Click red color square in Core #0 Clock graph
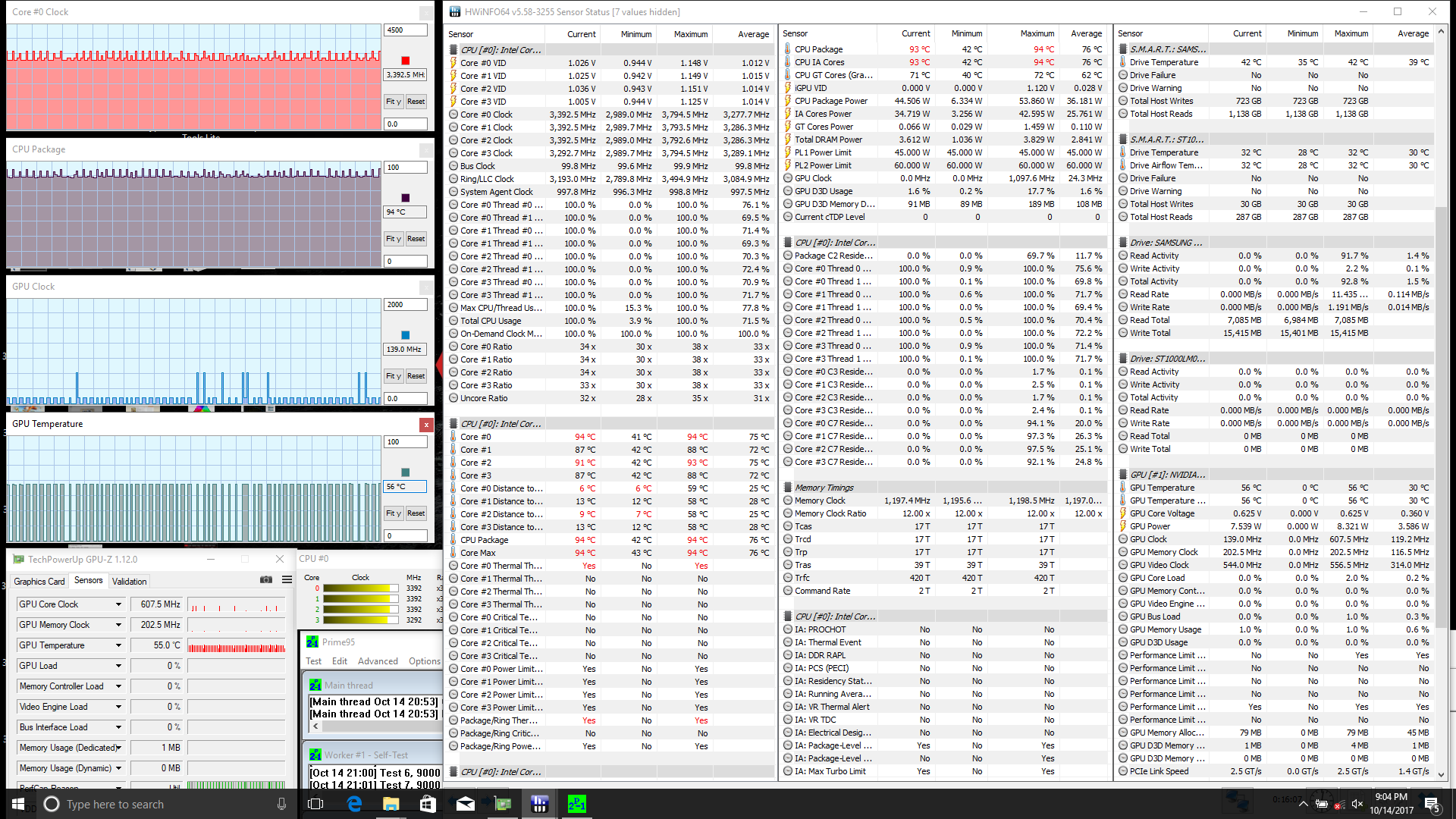The image size is (1456, 819). point(405,61)
